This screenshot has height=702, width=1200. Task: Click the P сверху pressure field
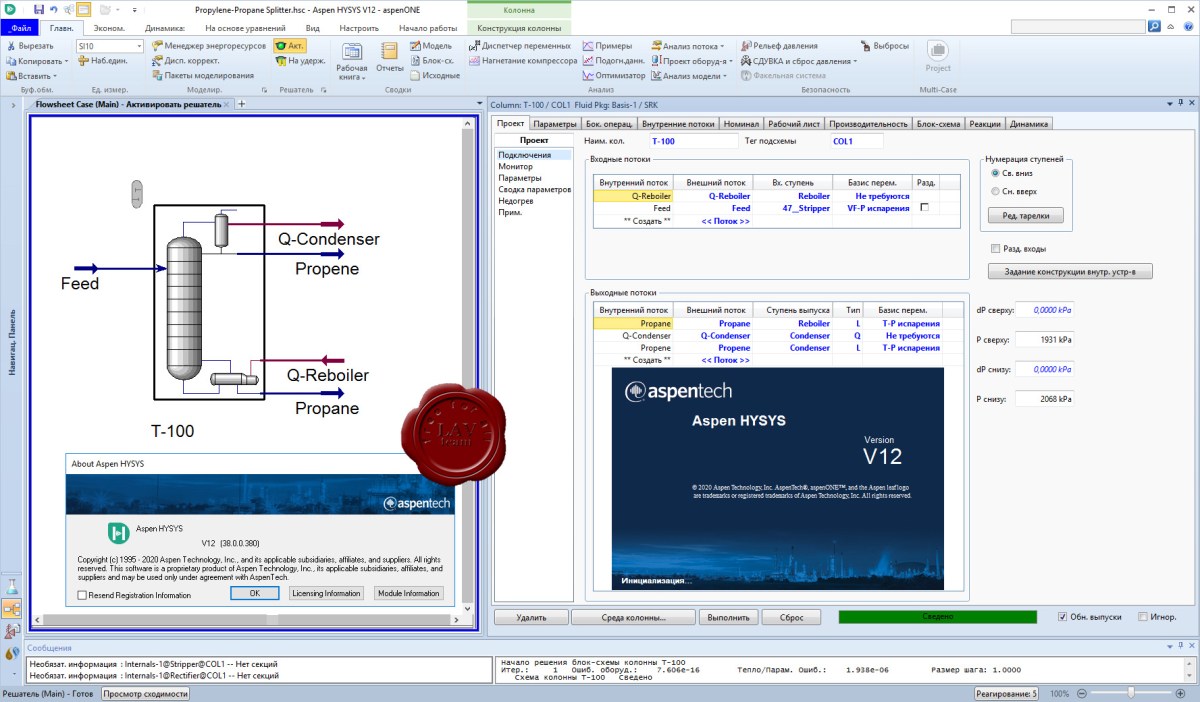[1044, 340]
